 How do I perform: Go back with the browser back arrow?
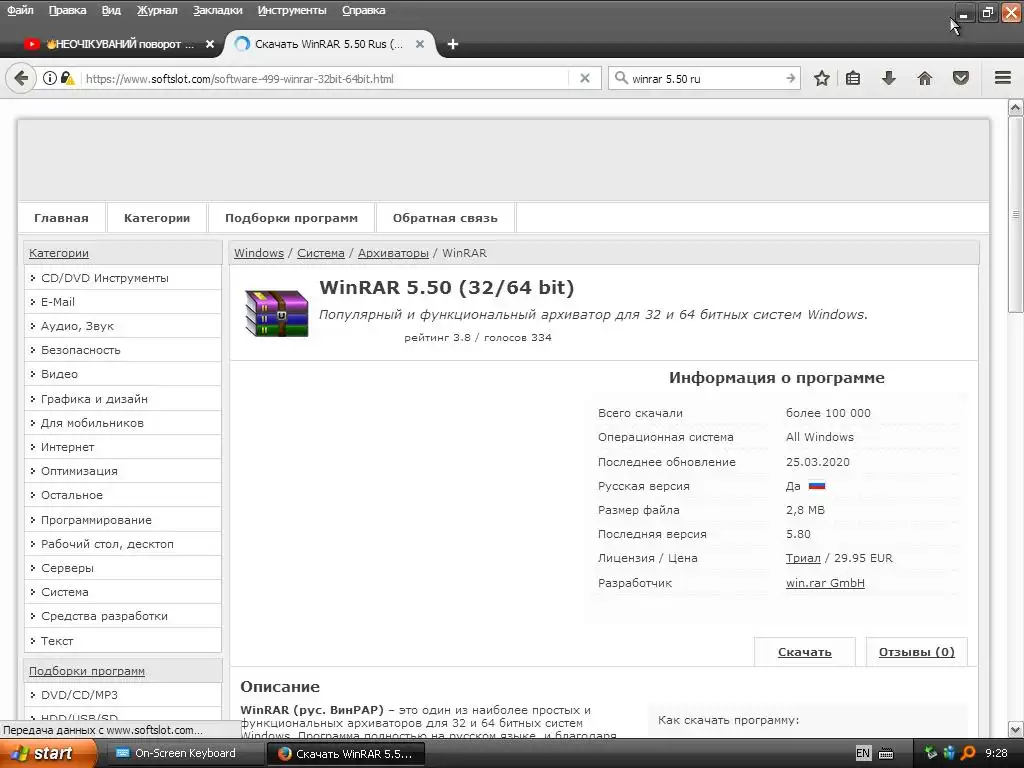pos(21,78)
